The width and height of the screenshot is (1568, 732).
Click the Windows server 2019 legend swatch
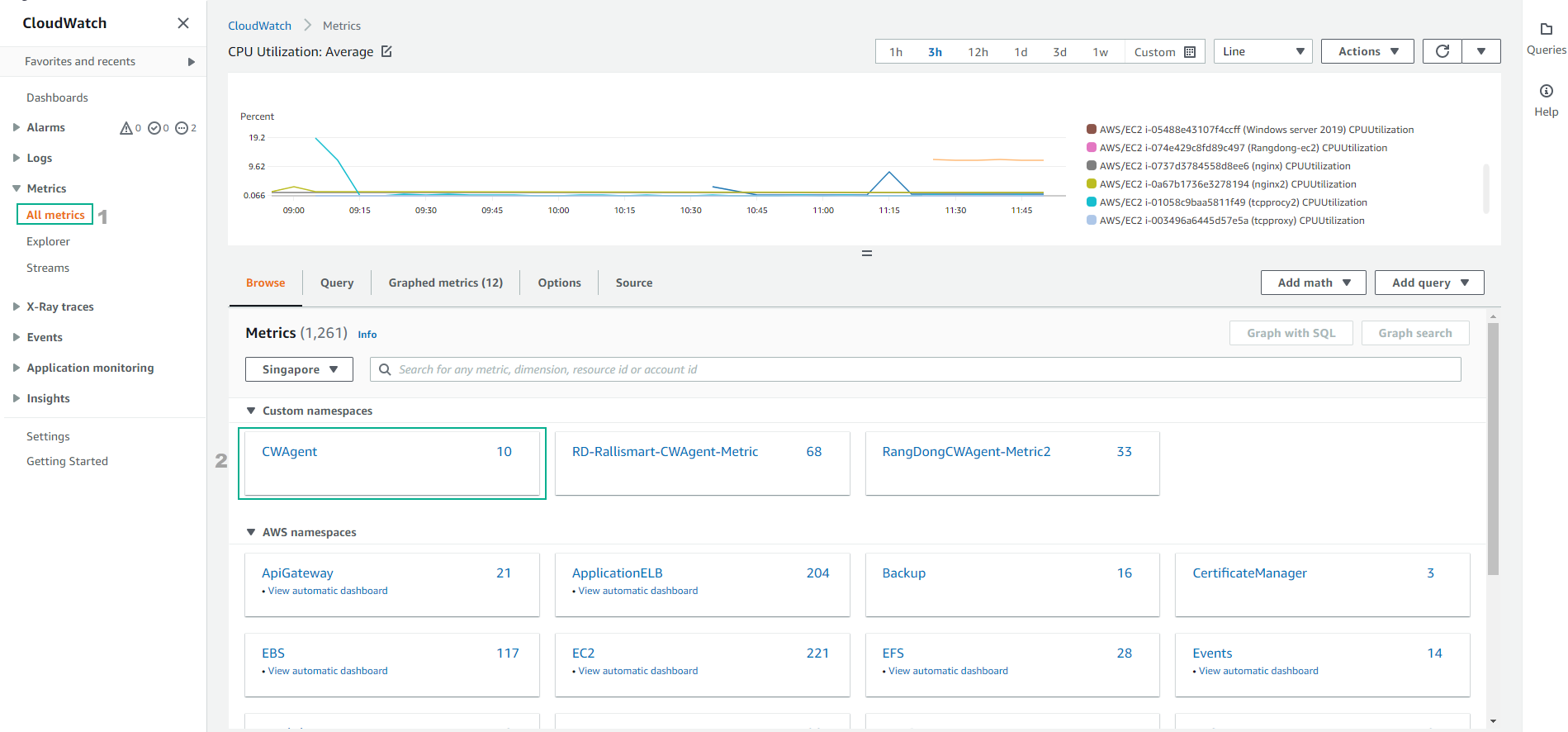(x=1092, y=129)
